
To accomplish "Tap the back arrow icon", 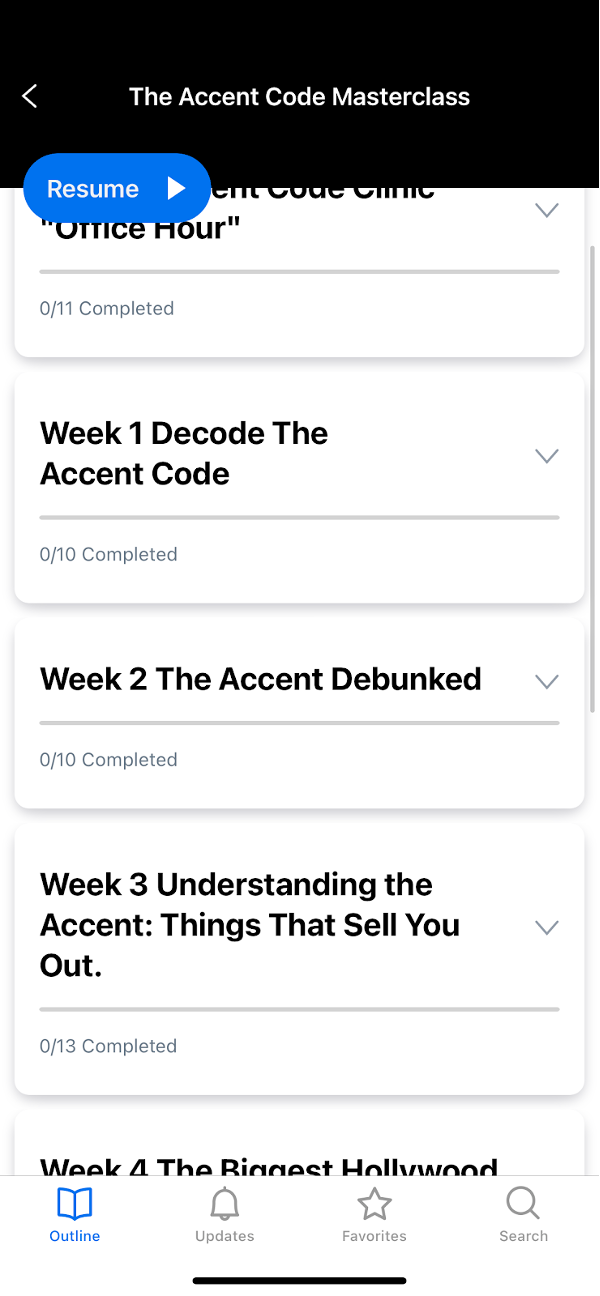I will point(30,97).
